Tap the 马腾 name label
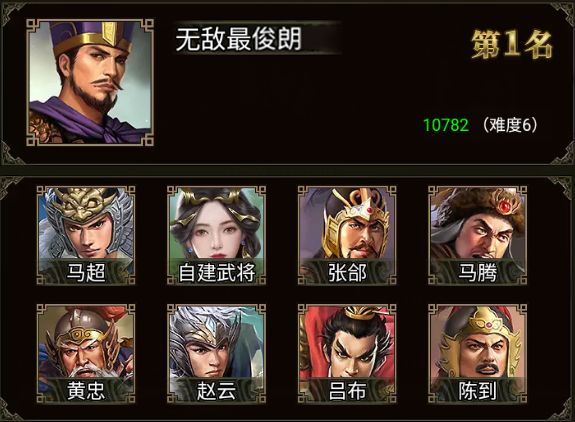Viewport: 575px width, 422px height. click(477, 272)
